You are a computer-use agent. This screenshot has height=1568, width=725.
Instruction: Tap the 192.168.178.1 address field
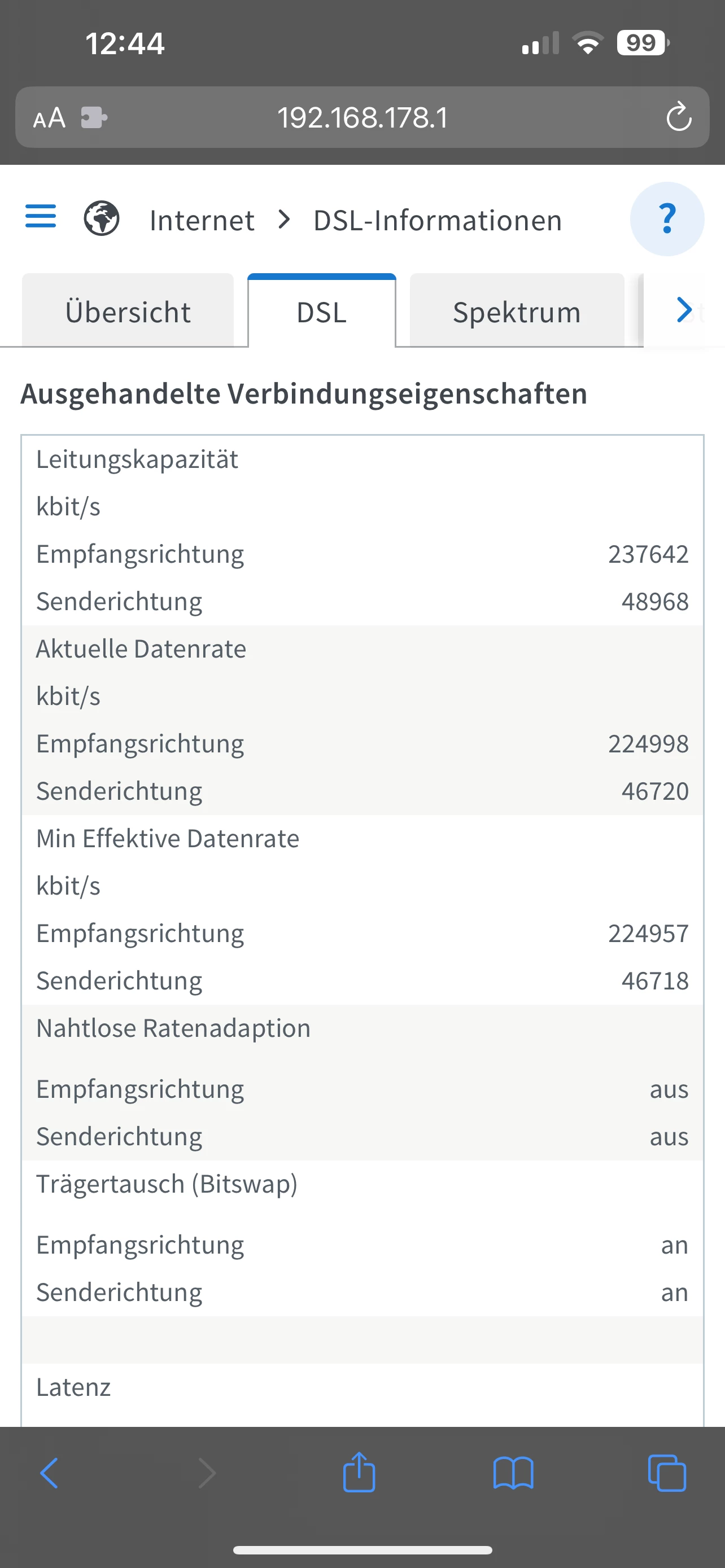[x=362, y=117]
